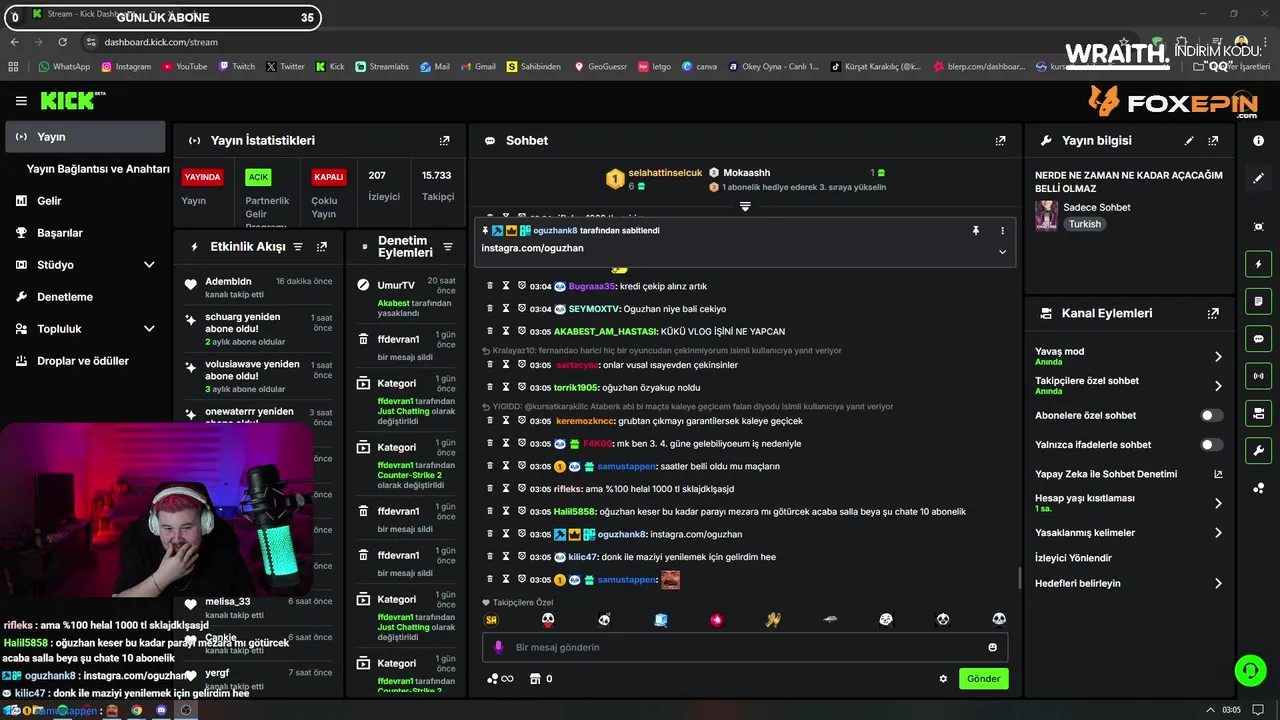The width and height of the screenshot is (1280, 720).
Task: Open Denetleme section
Action: 86,297
